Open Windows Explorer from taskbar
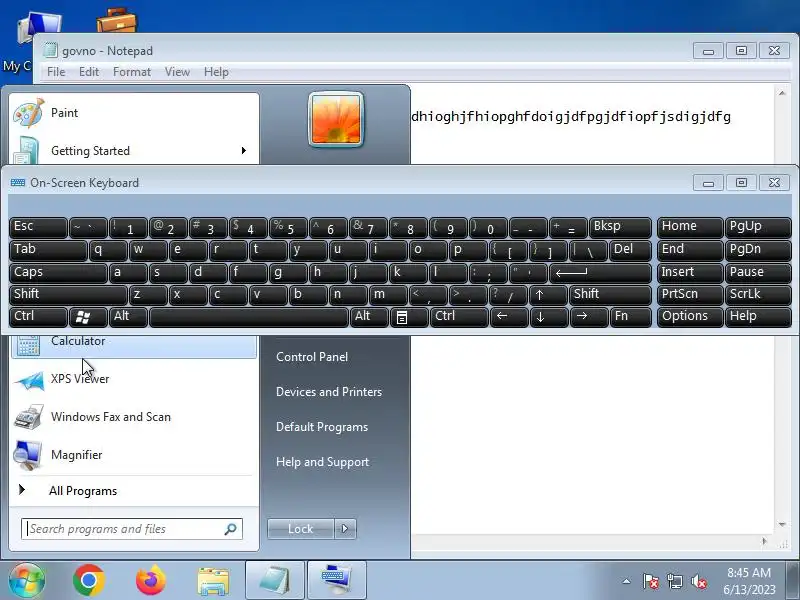The height and width of the screenshot is (600, 800). (213, 581)
